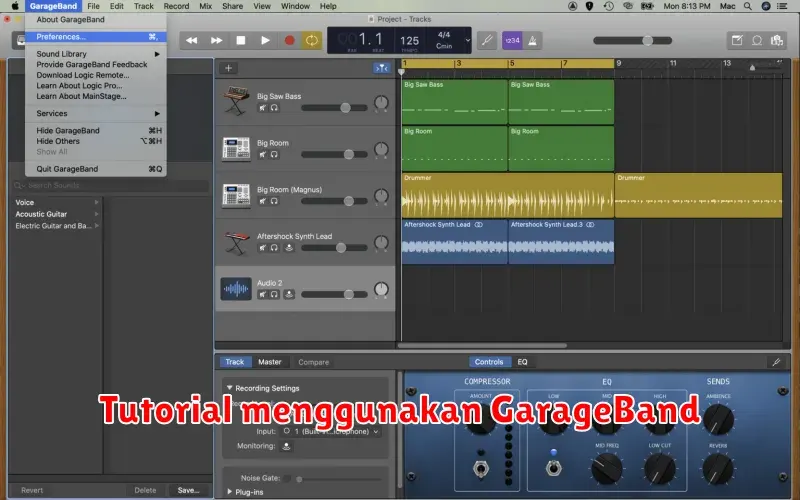
Task: Open the Input source dropdown
Action: tap(331, 431)
